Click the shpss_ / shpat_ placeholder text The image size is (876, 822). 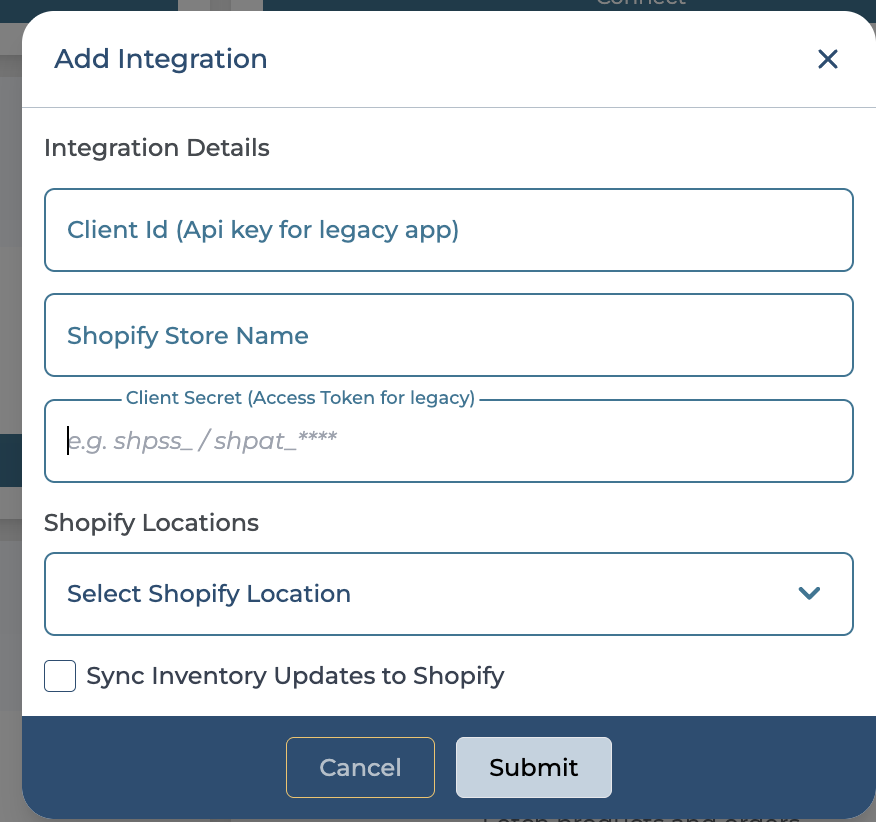pos(202,441)
